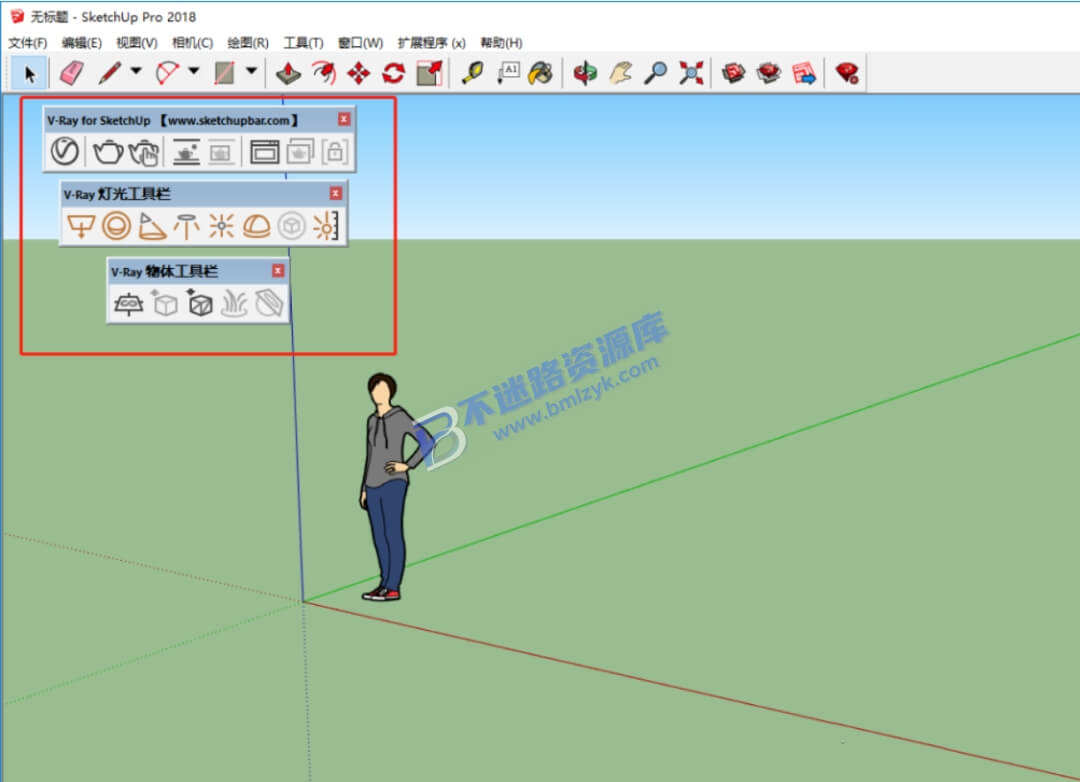Select the red Pencil Line tool
Screen dimensions: 1080x782
click(x=110, y=73)
